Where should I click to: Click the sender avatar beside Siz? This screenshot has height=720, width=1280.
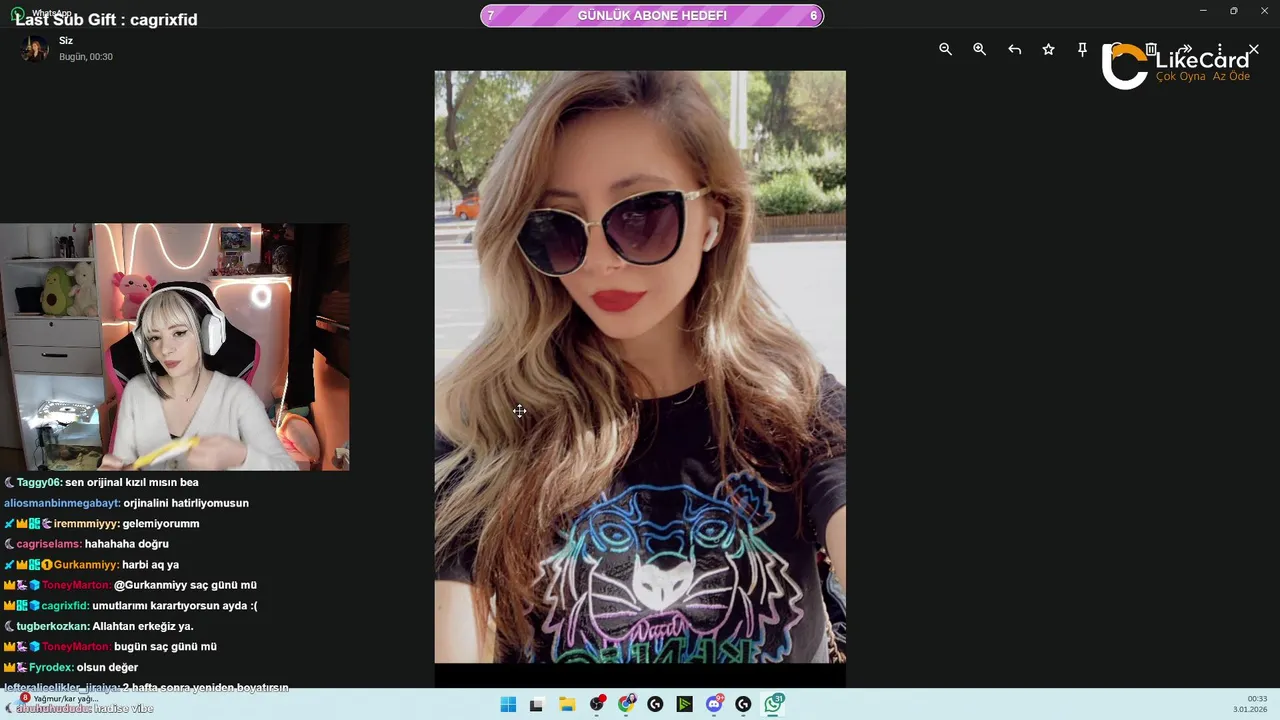point(35,49)
